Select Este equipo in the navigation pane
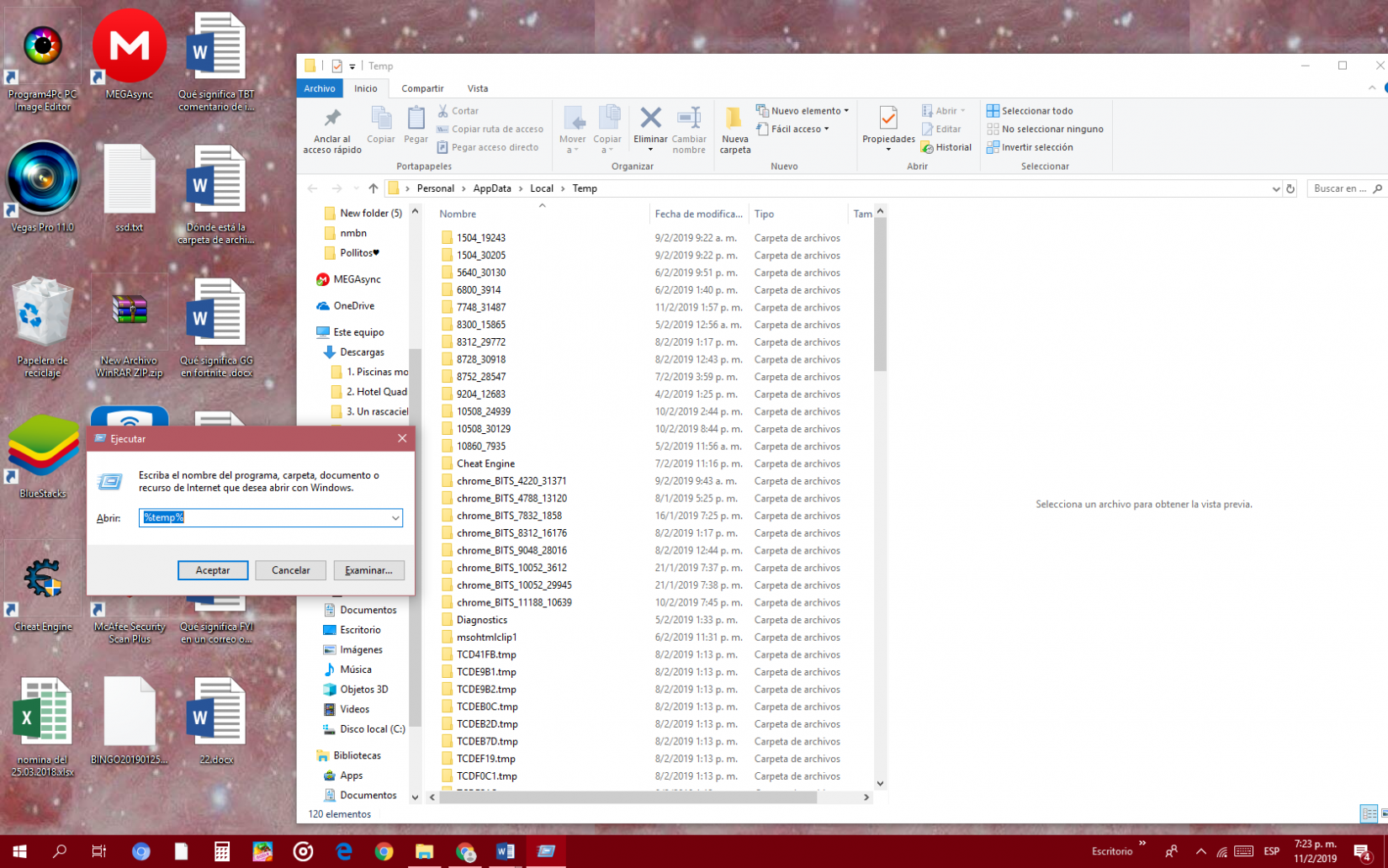Viewport: 1388px width, 868px height. click(x=358, y=332)
